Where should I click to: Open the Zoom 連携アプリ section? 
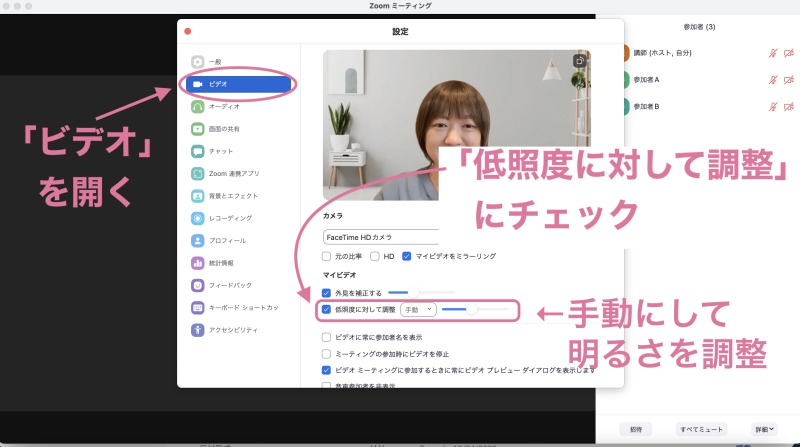pos(226,173)
